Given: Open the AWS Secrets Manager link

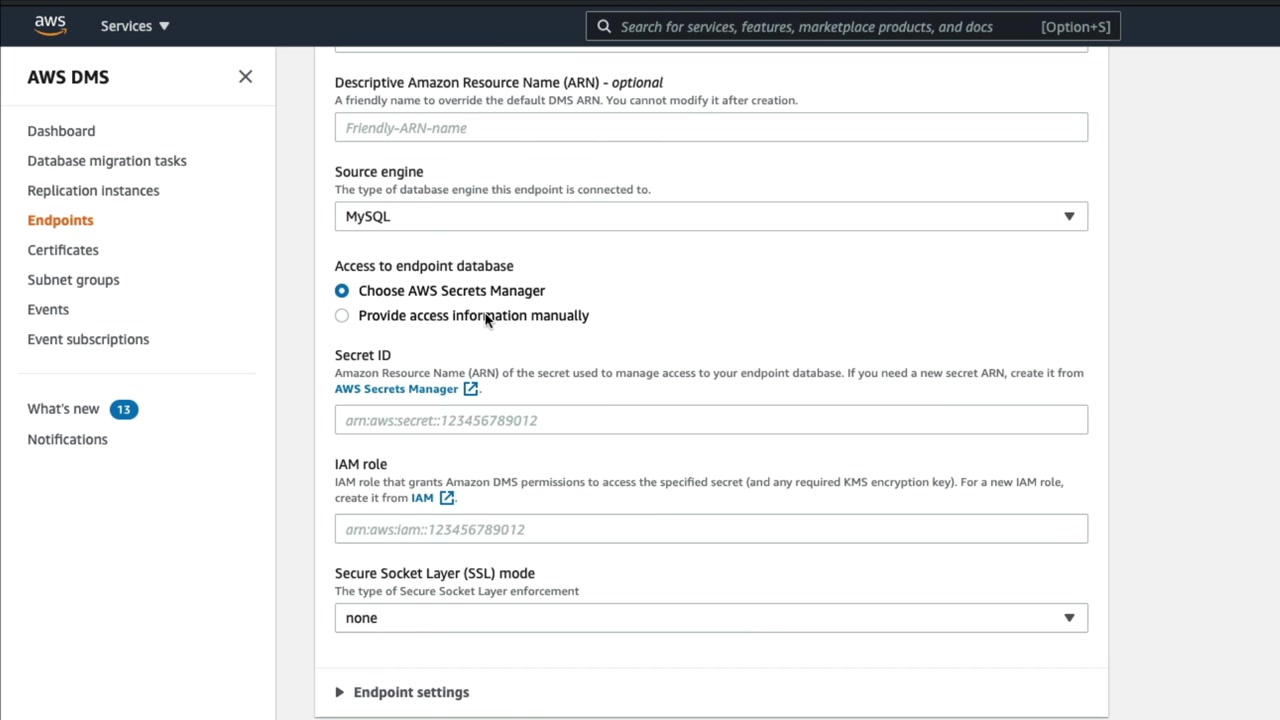Looking at the screenshot, I should pos(396,389).
